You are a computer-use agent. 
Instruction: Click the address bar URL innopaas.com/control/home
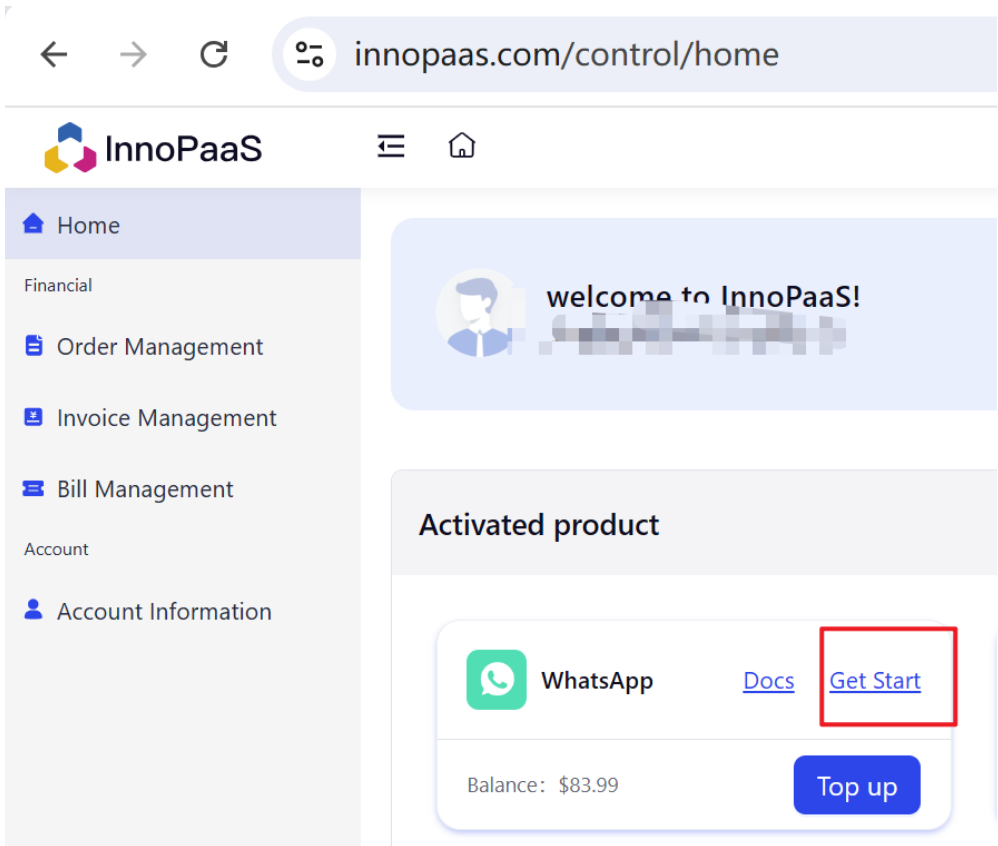click(566, 55)
